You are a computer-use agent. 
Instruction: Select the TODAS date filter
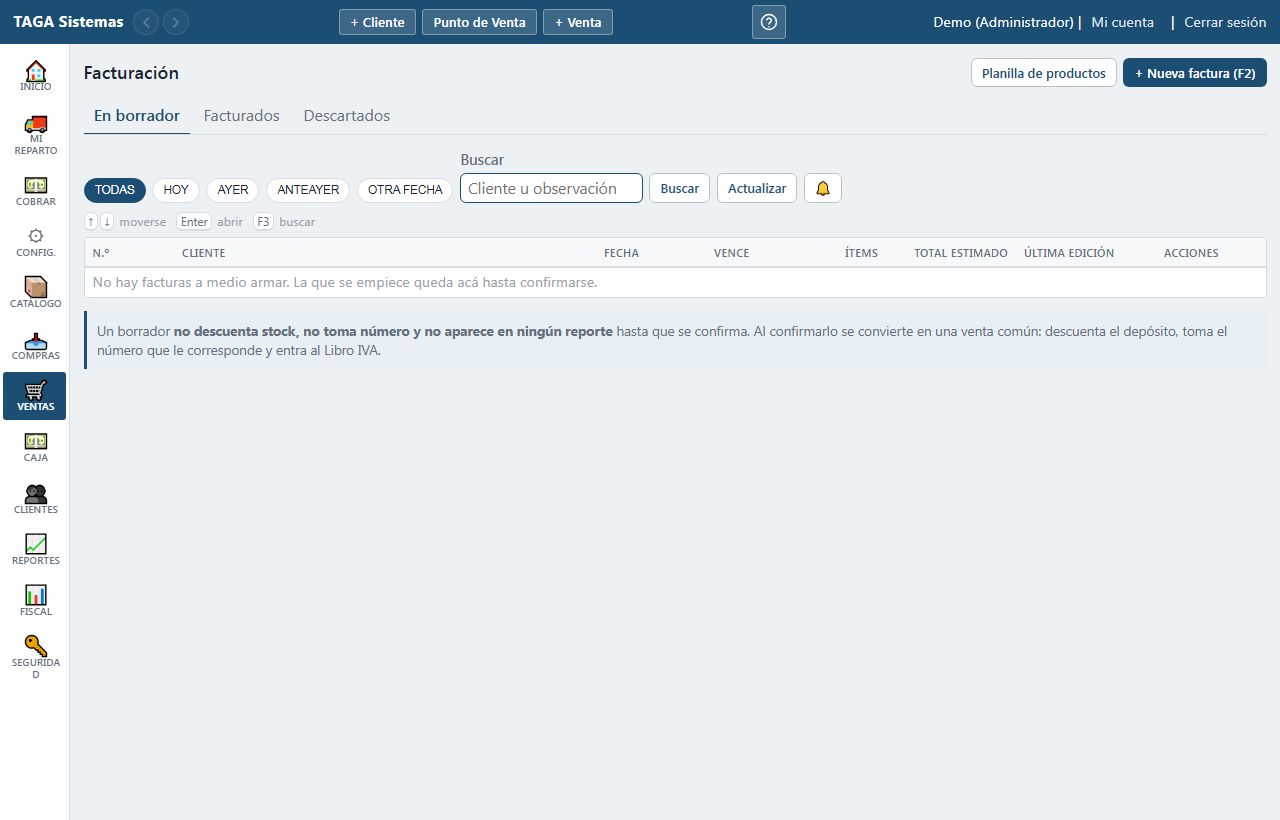pyautogui.click(x=115, y=190)
